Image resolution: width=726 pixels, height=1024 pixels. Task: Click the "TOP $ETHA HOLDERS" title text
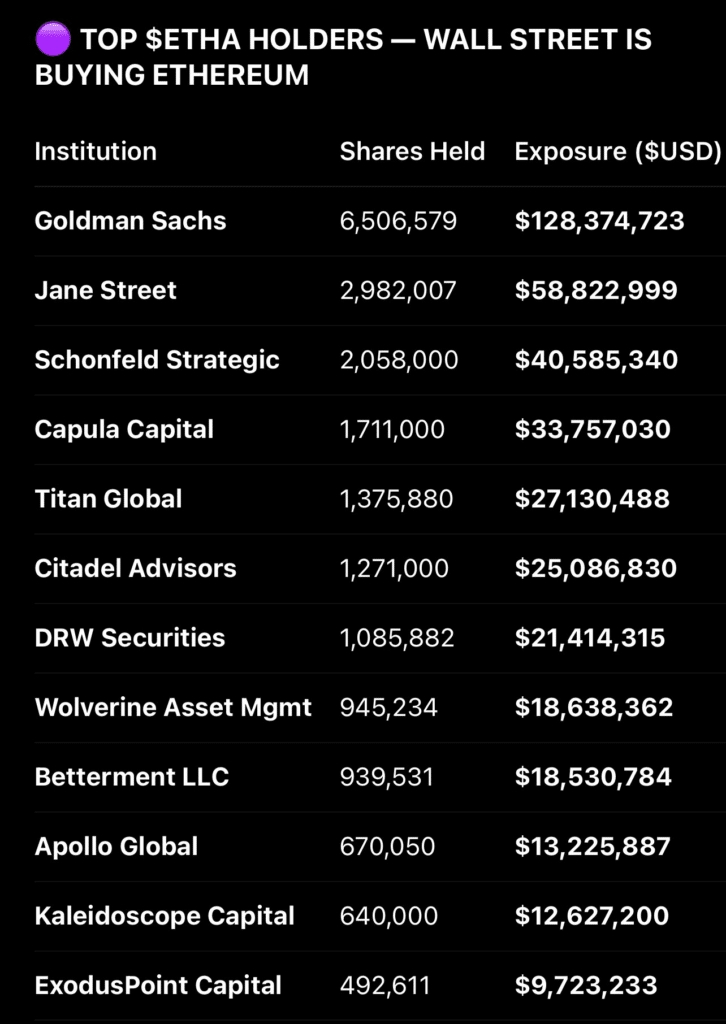[232, 40]
